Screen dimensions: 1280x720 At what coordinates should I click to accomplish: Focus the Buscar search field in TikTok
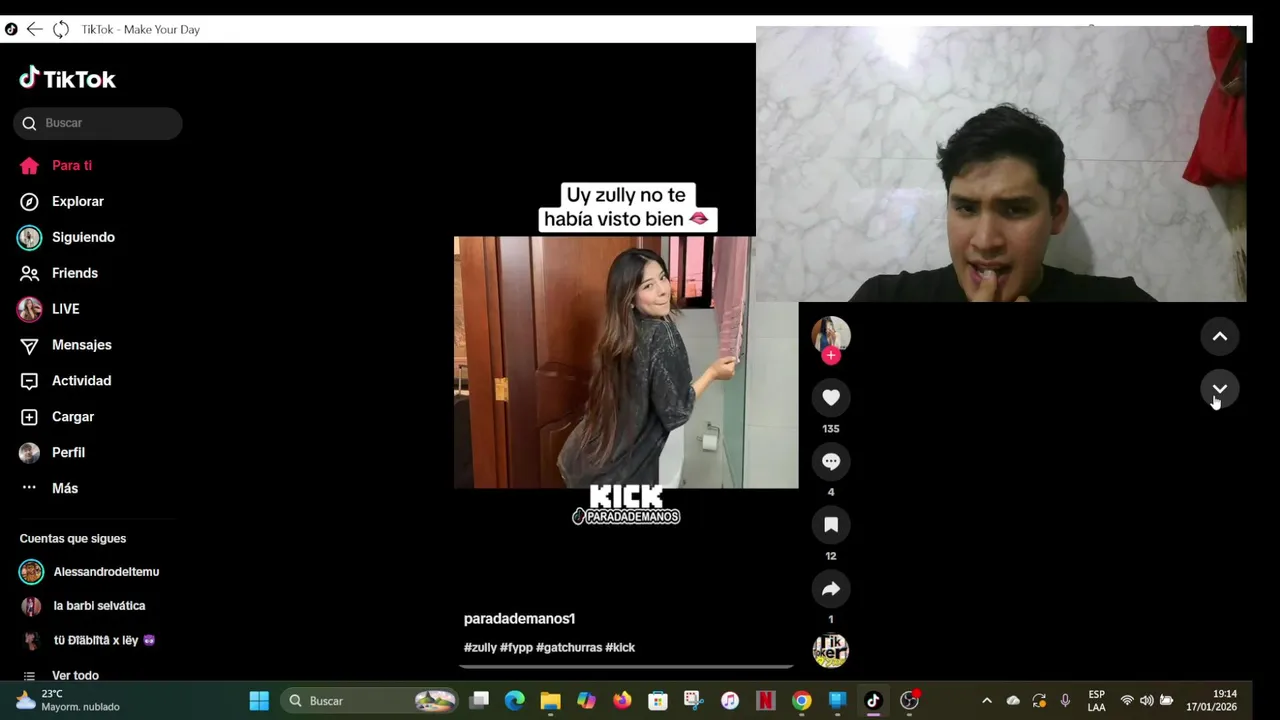(x=98, y=123)
